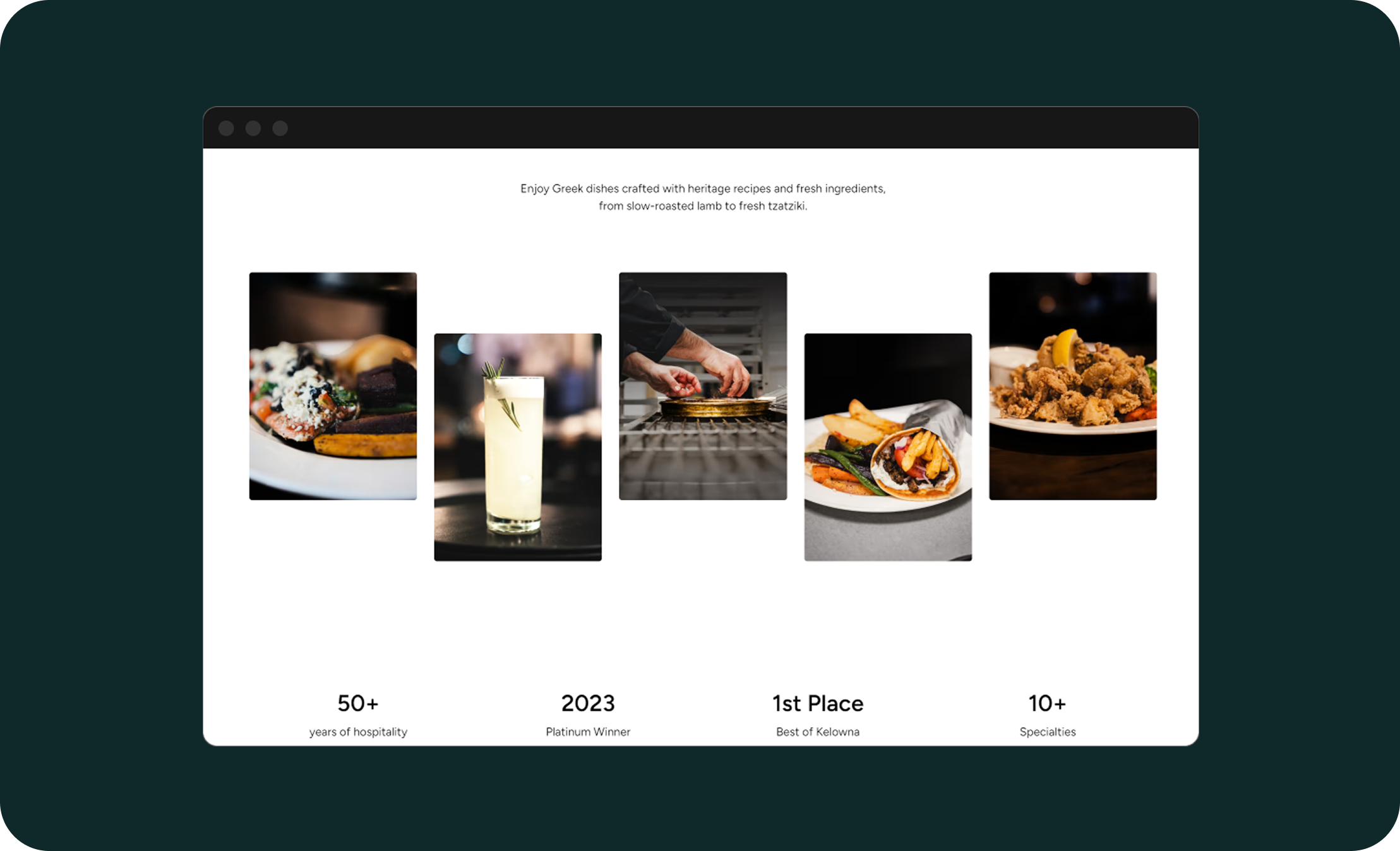Click the middle window dot in the title bar
Image resolution: width=1400 pixels, height=851 pixels.
(x=253, y=128)
